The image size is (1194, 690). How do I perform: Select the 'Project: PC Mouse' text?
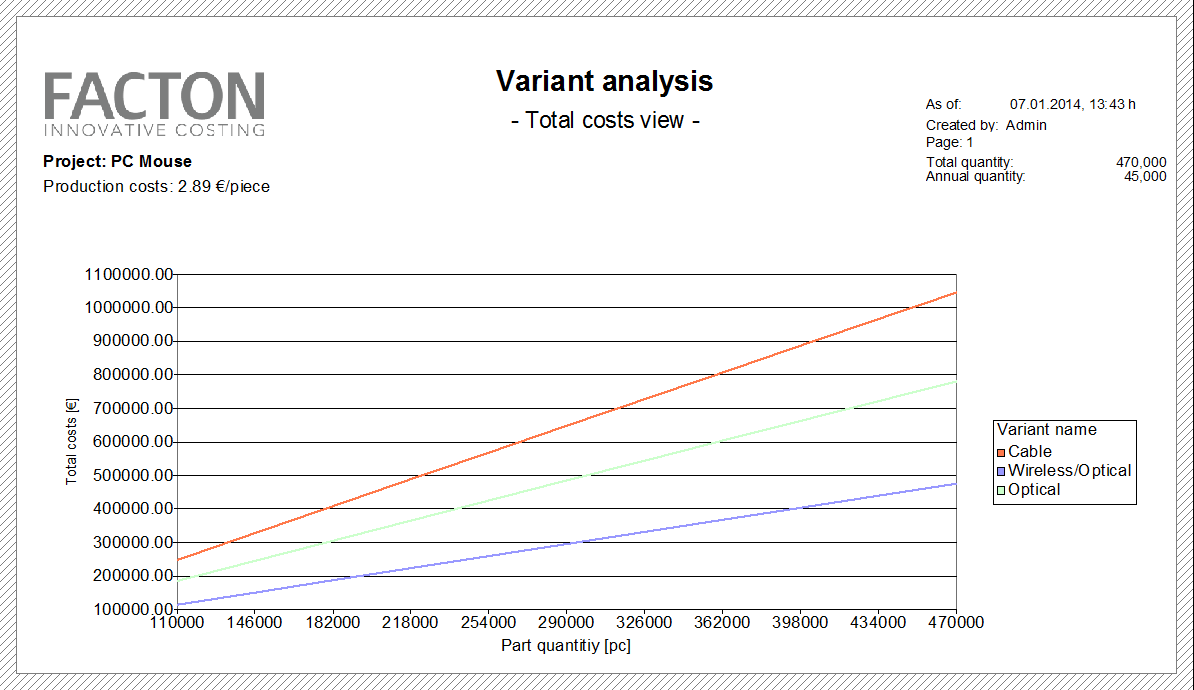pyautogui.click(x=118, y=162)
